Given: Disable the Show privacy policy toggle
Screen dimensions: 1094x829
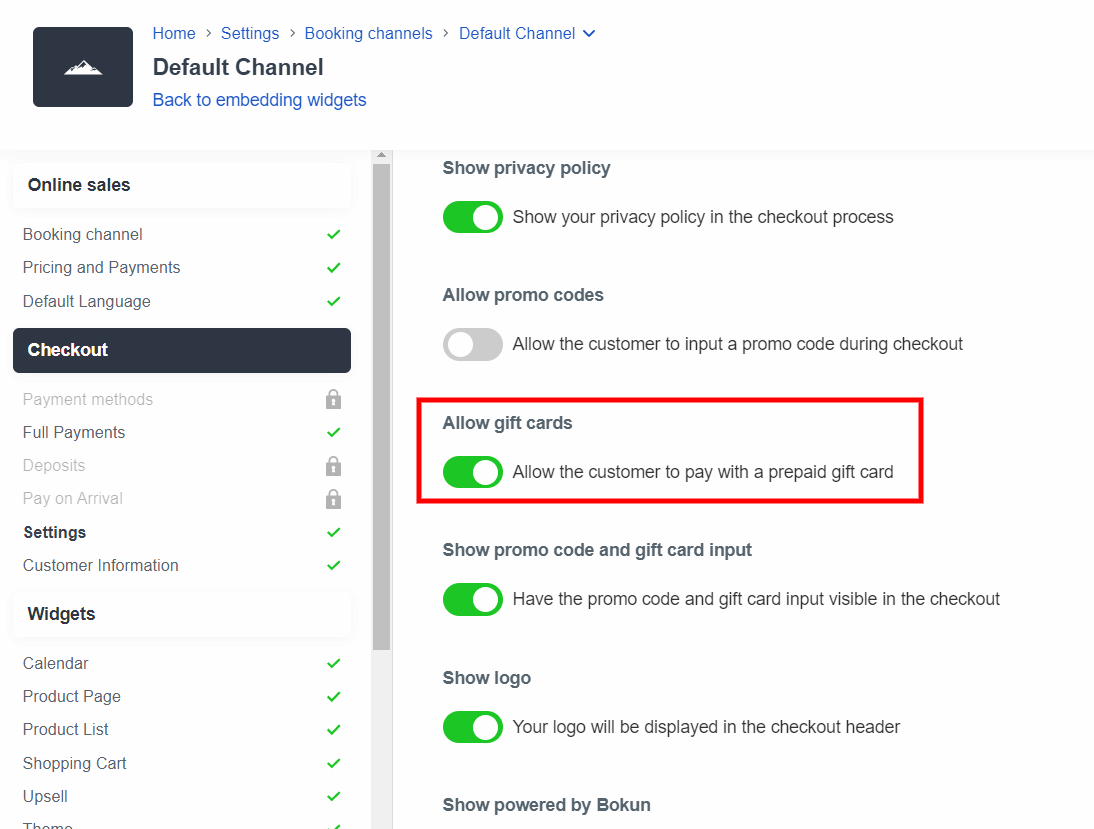Looking at the screenshot, I should tap(472, 217).
